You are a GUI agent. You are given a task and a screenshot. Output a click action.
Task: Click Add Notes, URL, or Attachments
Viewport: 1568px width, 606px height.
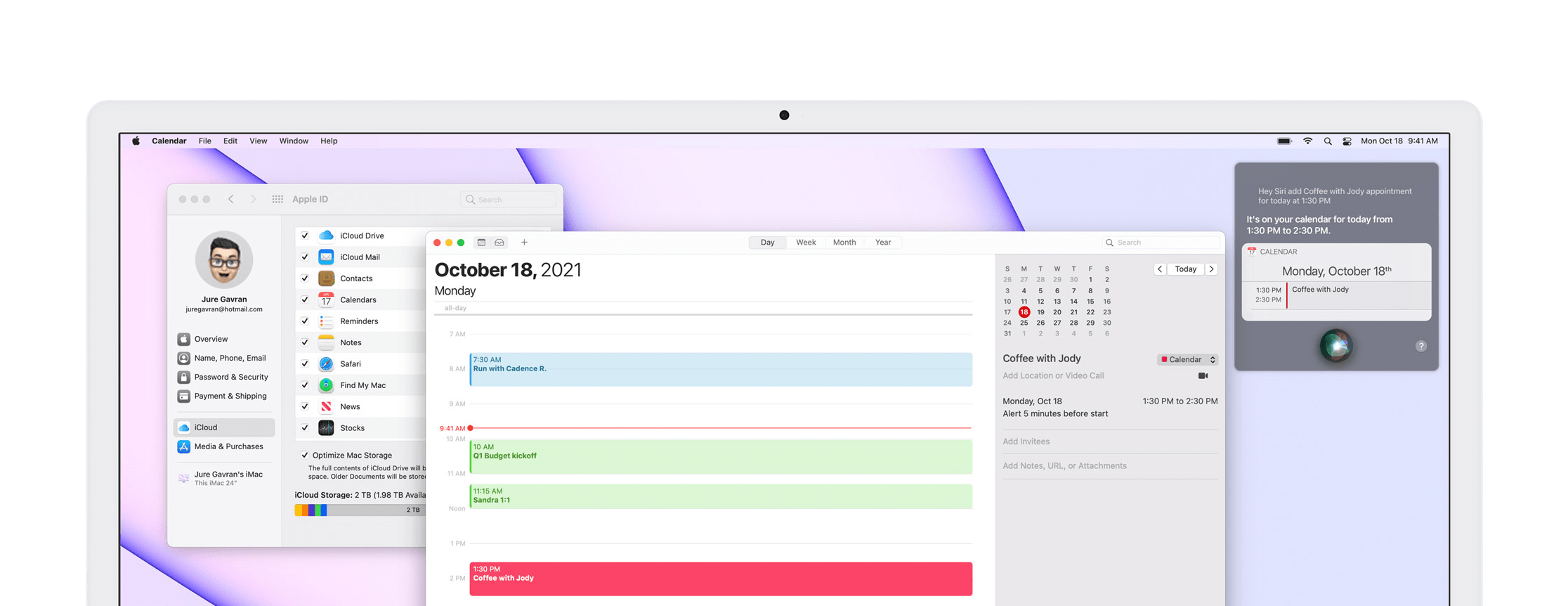pyautogui.click(x=1064, y=466)
